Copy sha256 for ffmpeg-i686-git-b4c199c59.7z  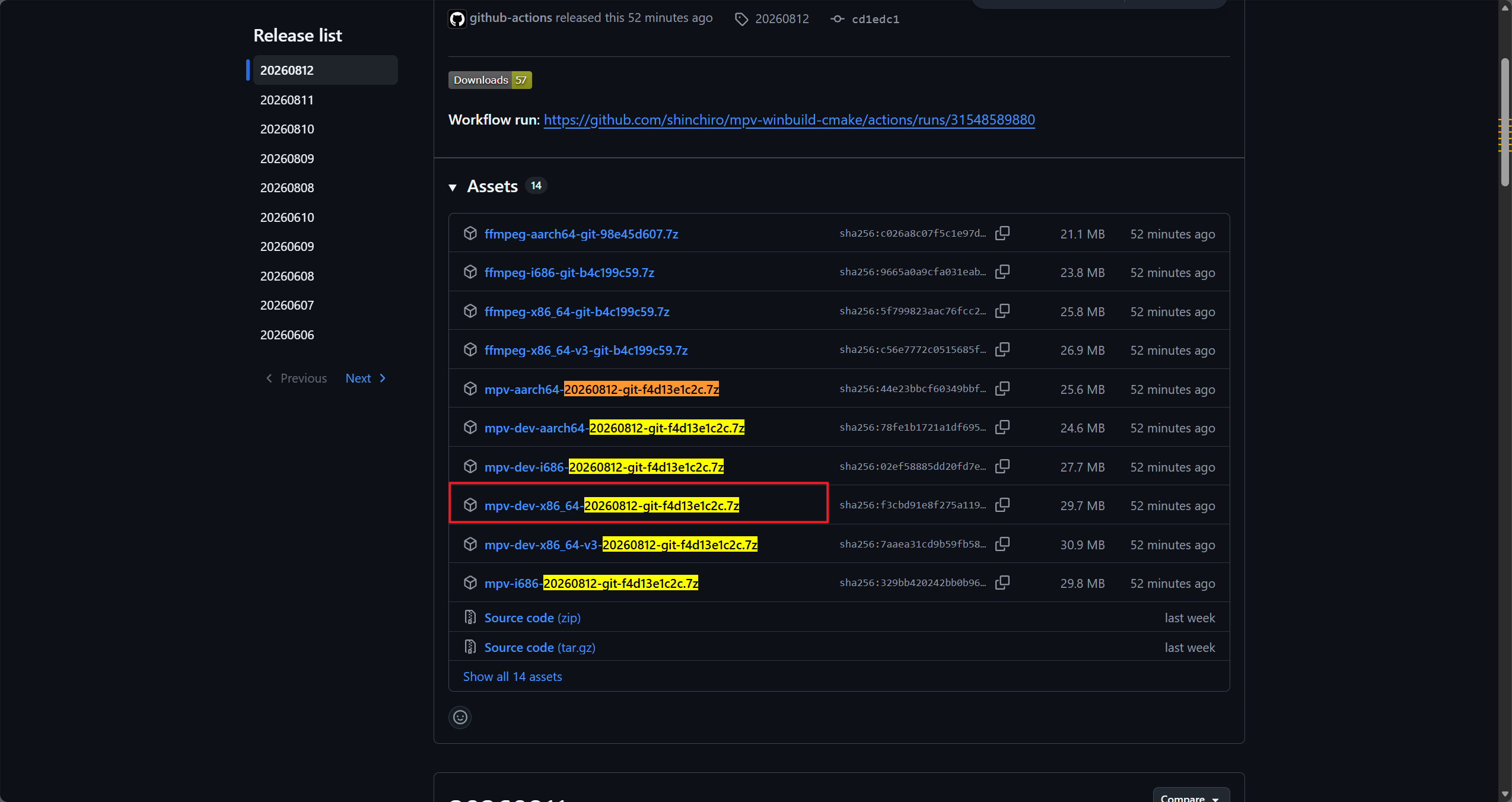tap(1002, 272)
